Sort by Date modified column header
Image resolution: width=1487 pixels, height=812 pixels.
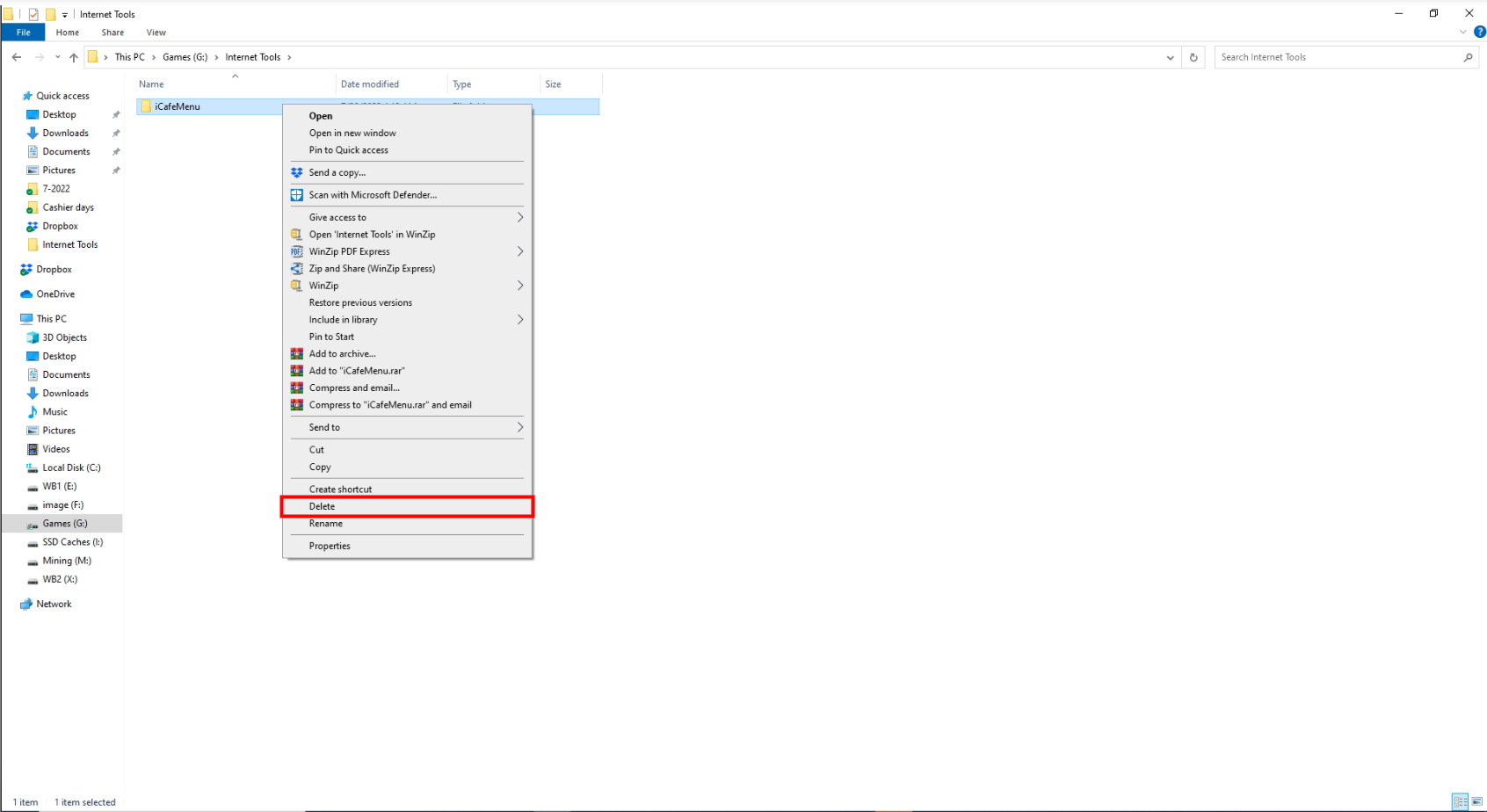point(370,84)
